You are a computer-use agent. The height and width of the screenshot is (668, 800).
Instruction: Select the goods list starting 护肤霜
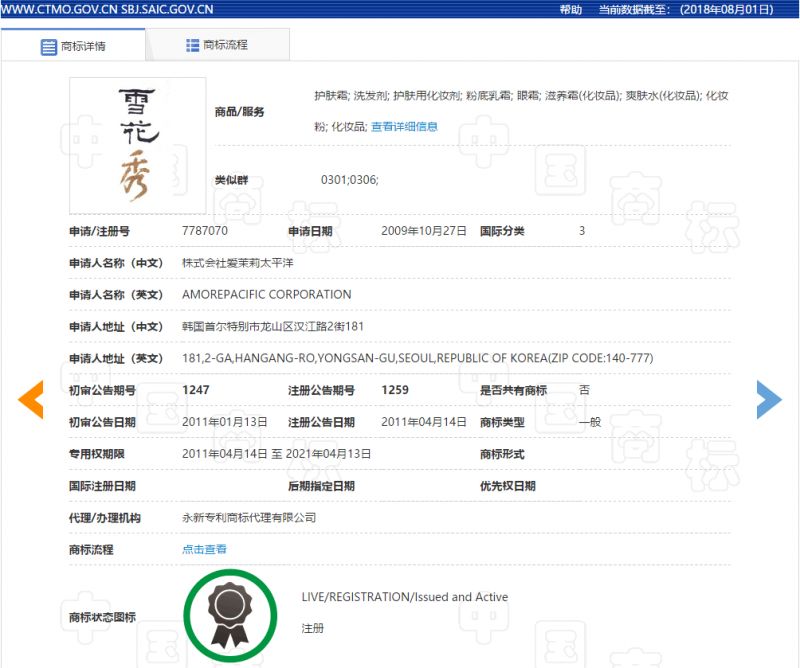(521, 111)
